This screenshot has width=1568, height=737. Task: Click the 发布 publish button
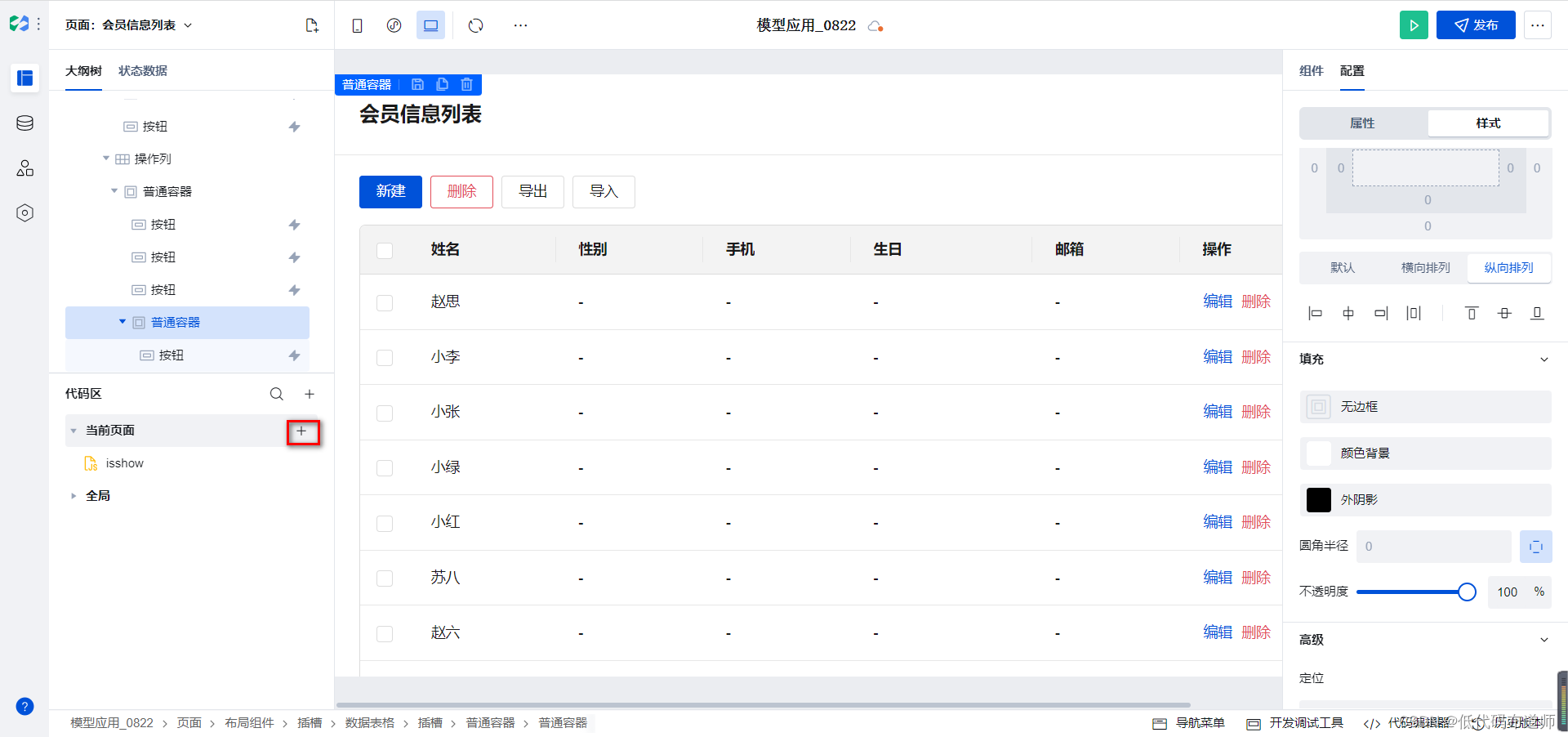1476,25
